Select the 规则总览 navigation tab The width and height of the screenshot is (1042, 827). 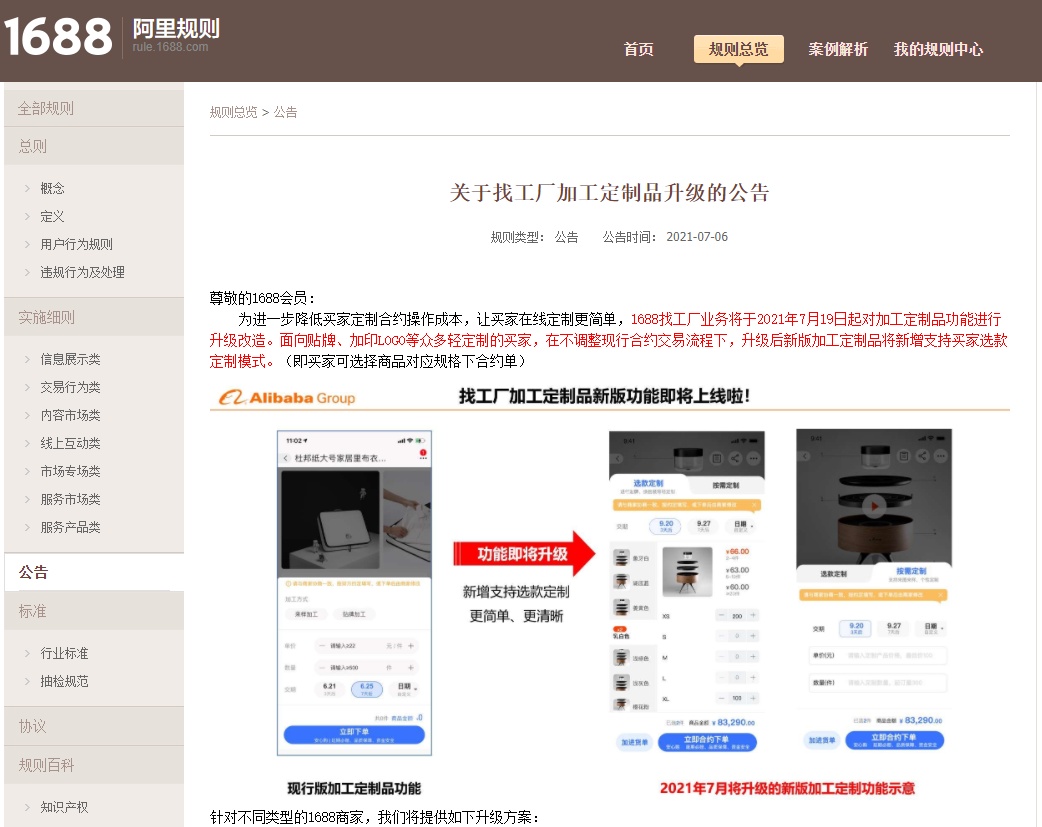click(738, 50)
